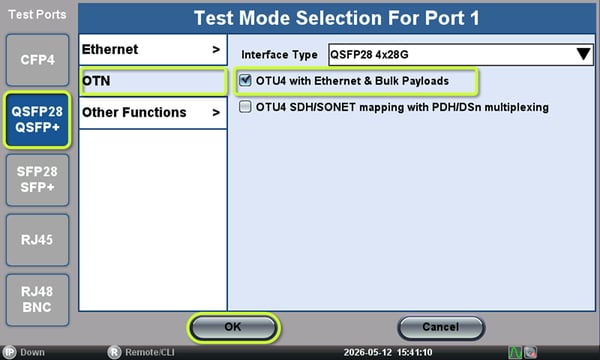Click 'Test Mode Selection For Port 1' title

[x=337, y=18]
